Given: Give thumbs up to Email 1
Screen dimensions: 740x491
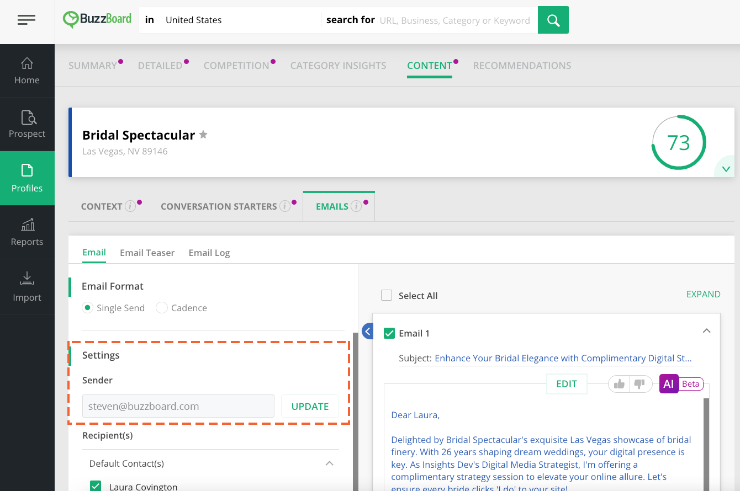Looking at the screenshot, I should [619, 384].
